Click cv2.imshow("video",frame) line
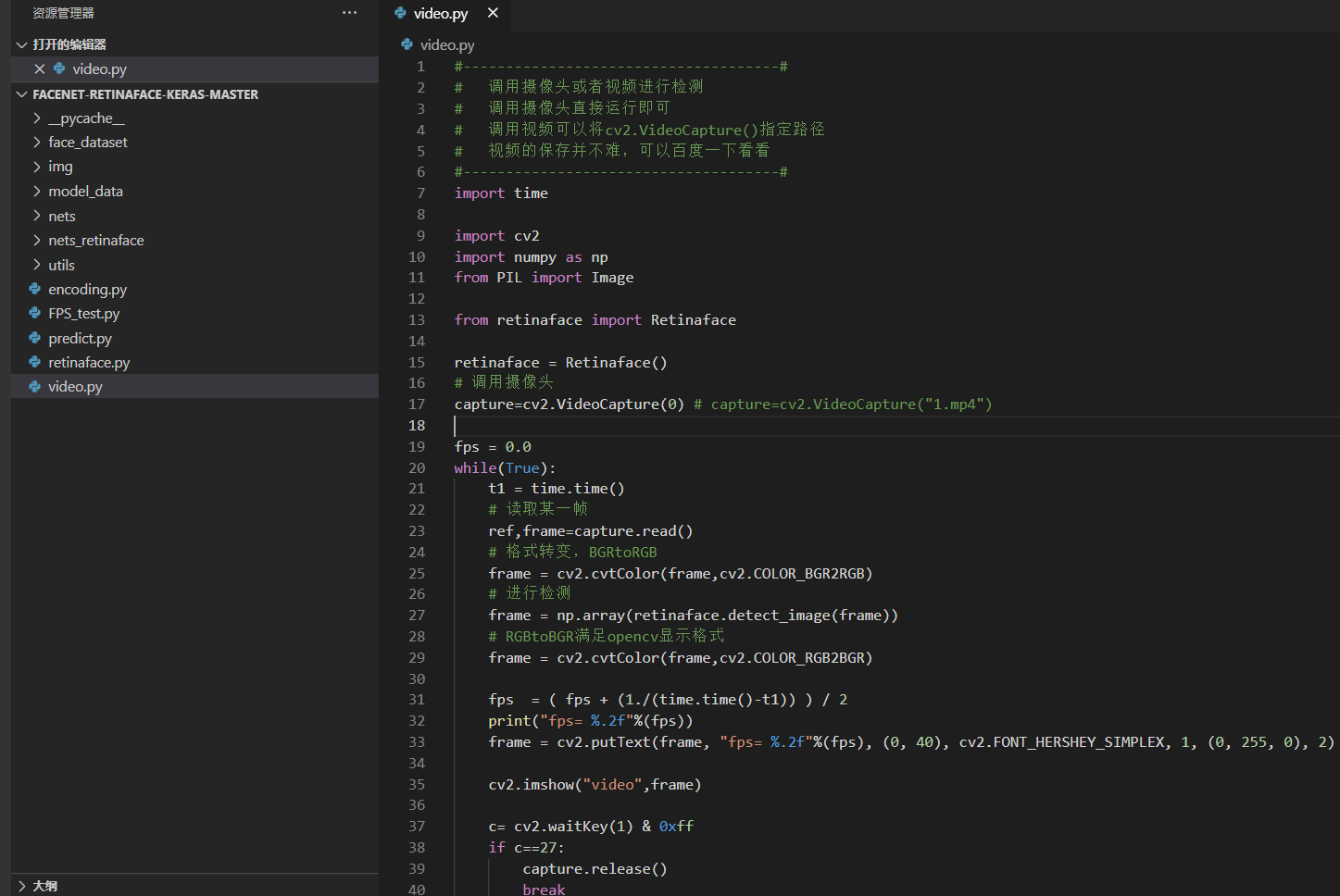The height and width of the screenshot is (896, 1340). point(595,785)
